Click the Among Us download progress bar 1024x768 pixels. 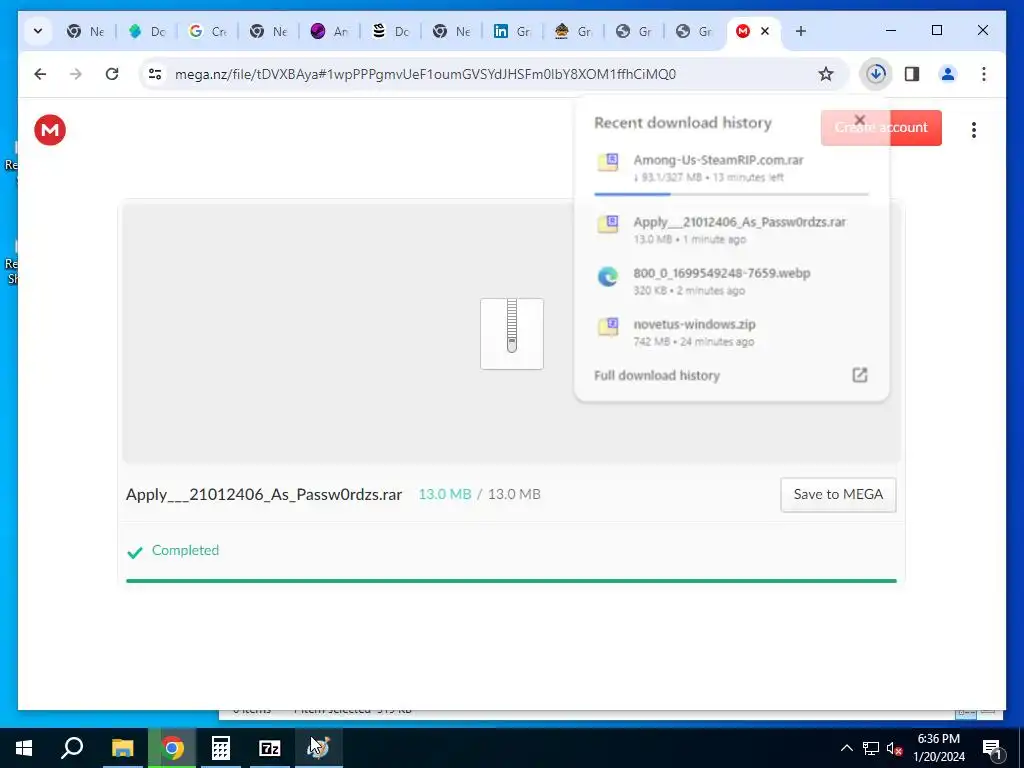(x=731, y=194)
